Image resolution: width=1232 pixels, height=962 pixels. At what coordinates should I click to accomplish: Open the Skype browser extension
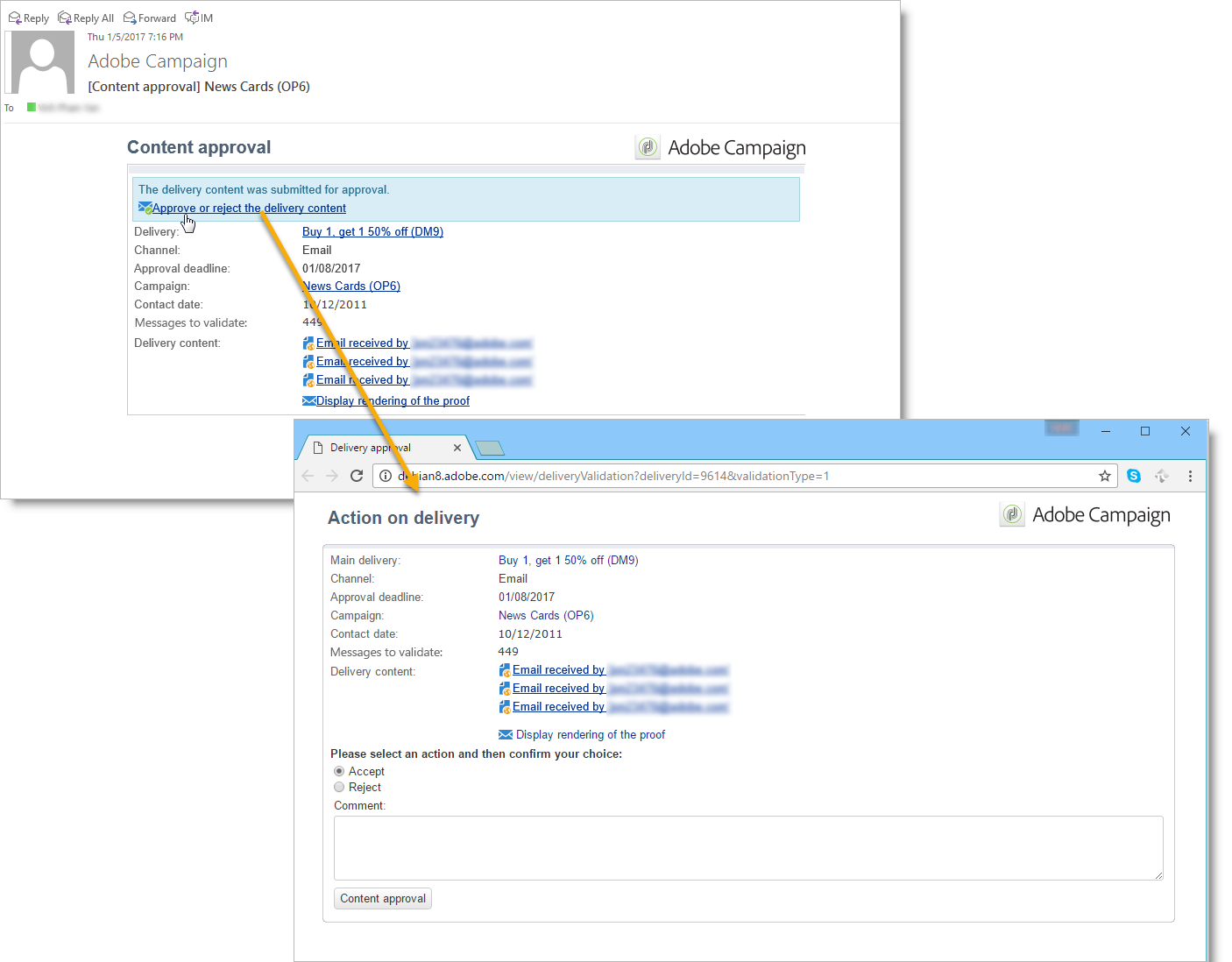tap(1134, 476)
